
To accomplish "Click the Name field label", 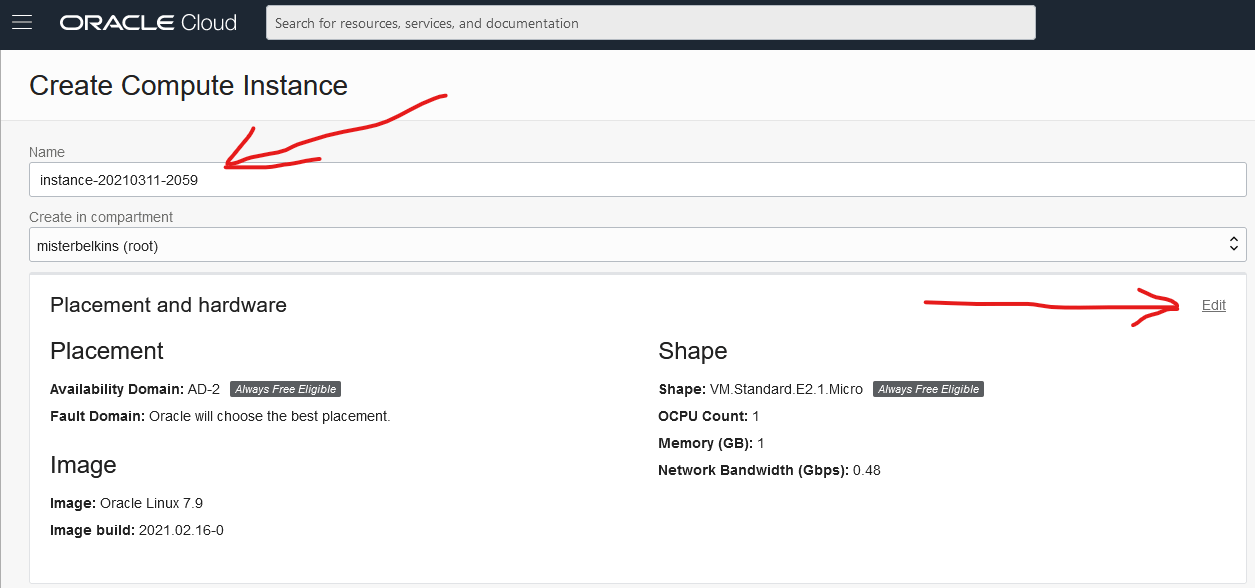I will click(x=47, y=152).
